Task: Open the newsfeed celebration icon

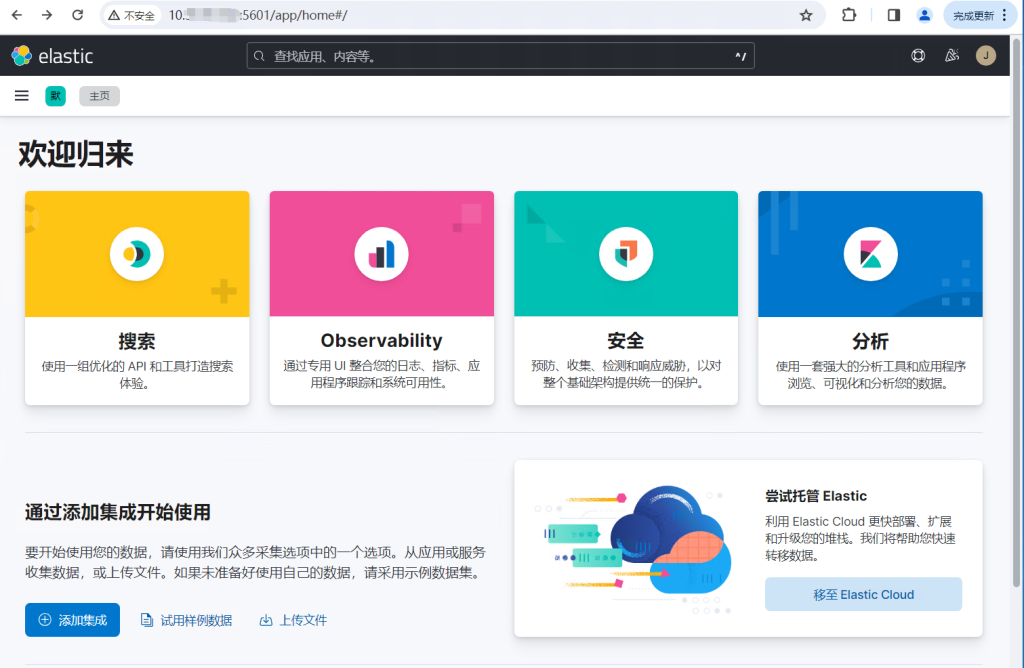Action: (x=952, y=56)
